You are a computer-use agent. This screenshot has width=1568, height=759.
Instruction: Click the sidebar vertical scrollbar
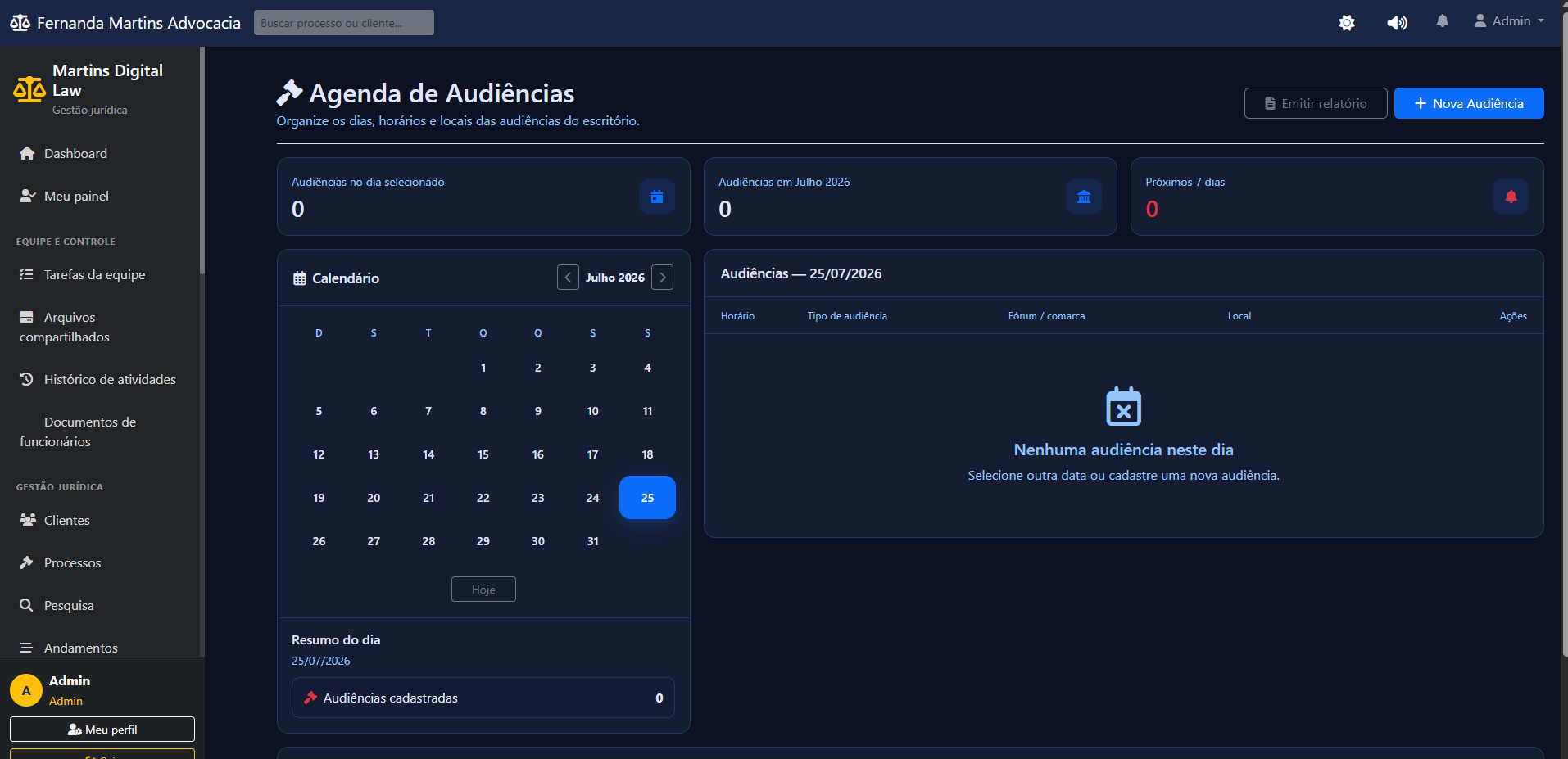[202, 160]
